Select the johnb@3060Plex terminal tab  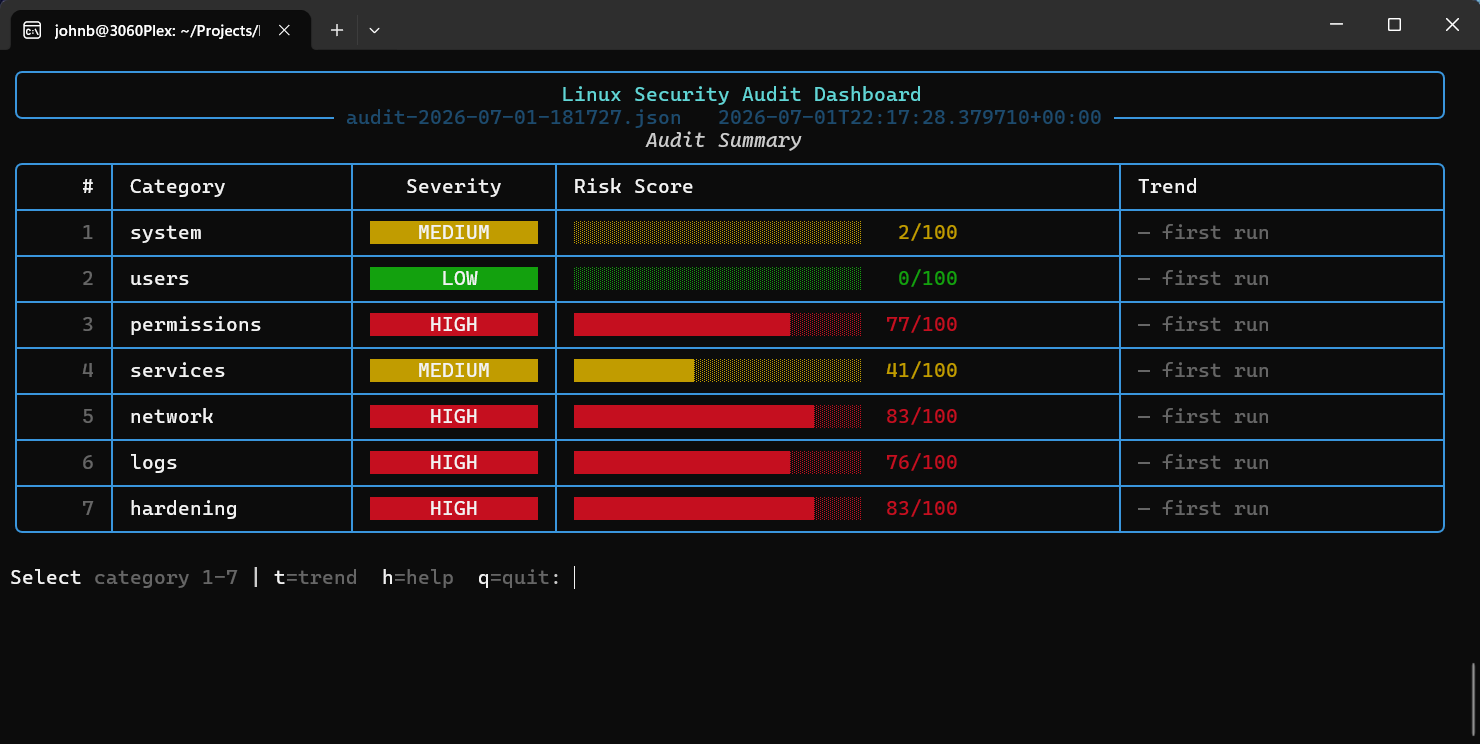[x=159, y=30]
